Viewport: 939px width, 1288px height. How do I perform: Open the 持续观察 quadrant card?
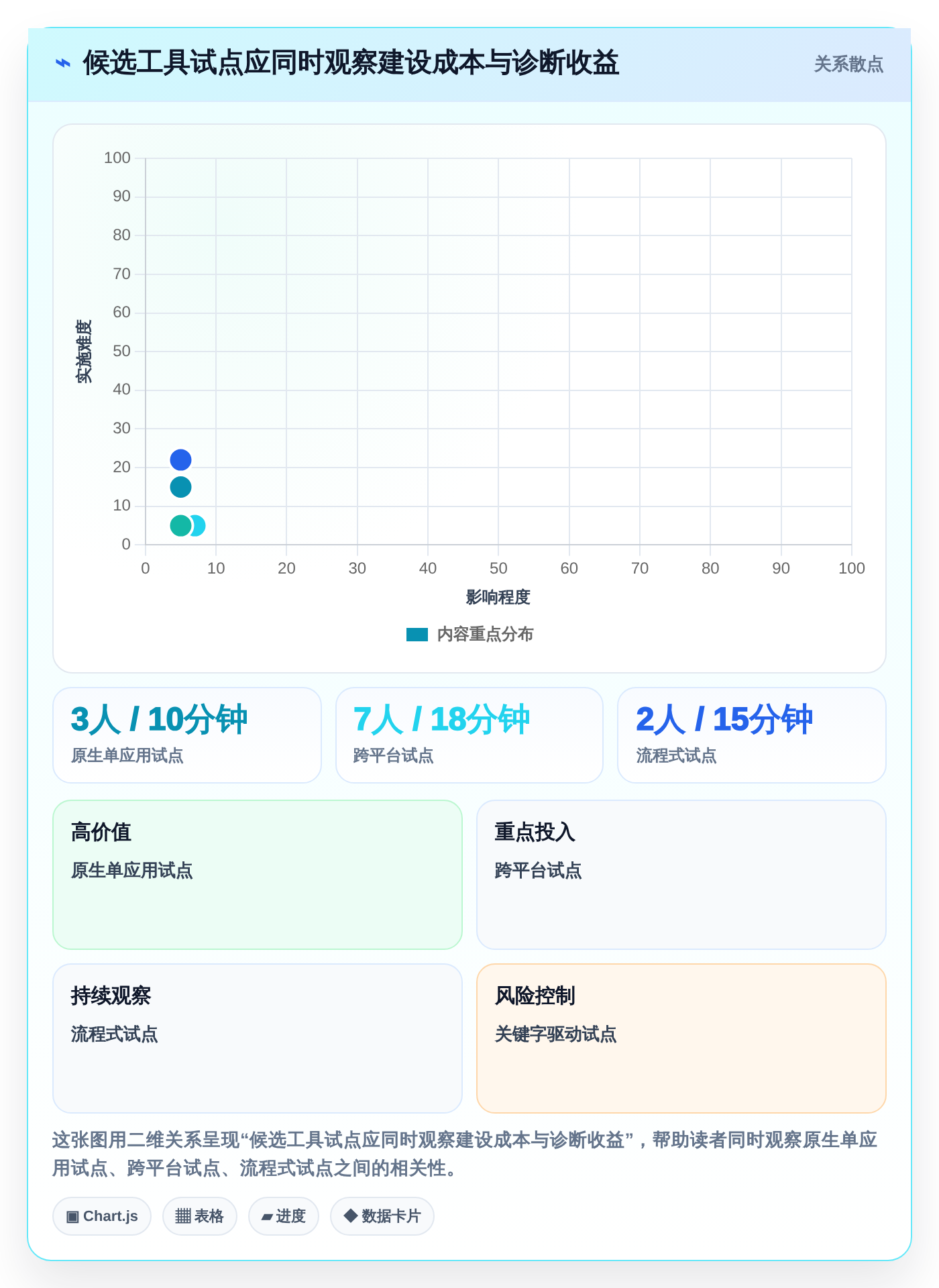(x=258, y=1038)
